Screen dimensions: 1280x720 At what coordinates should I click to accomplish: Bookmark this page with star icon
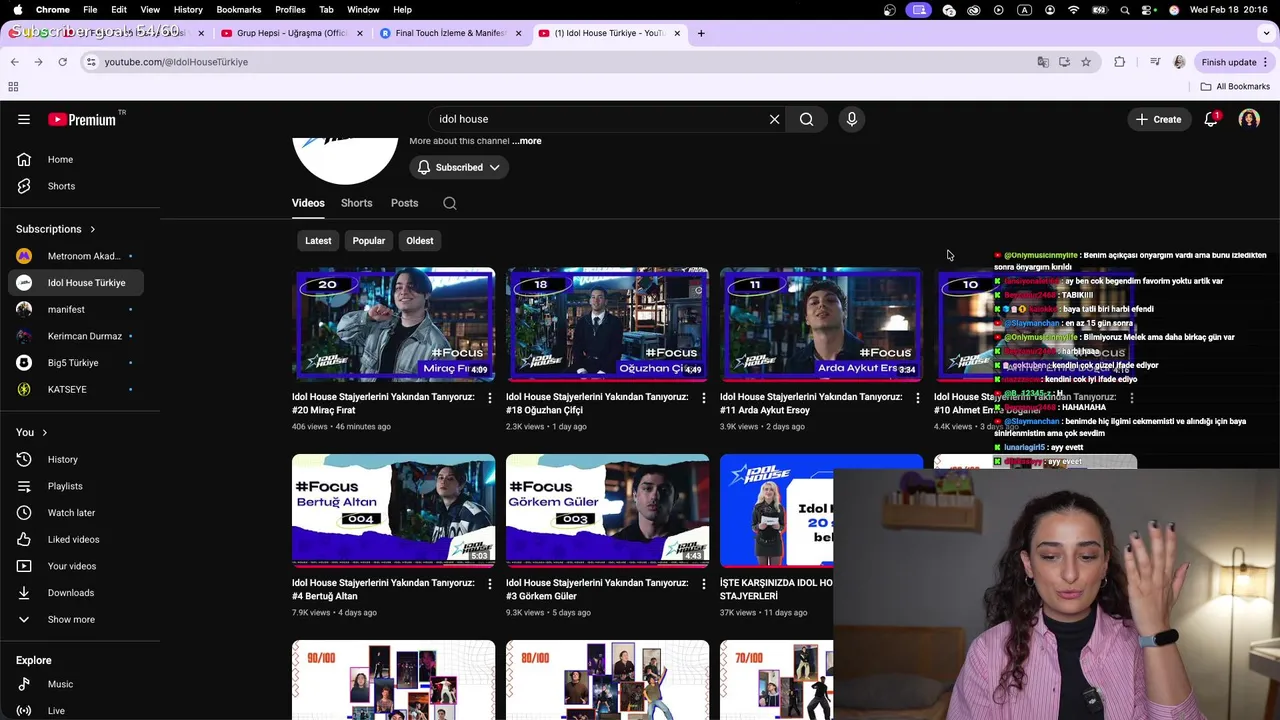pos(1086,62)
